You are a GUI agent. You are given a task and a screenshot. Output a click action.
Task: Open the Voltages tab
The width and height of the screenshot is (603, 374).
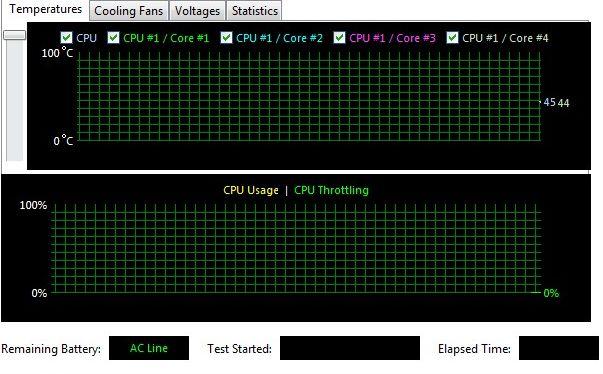pos(197,11)
